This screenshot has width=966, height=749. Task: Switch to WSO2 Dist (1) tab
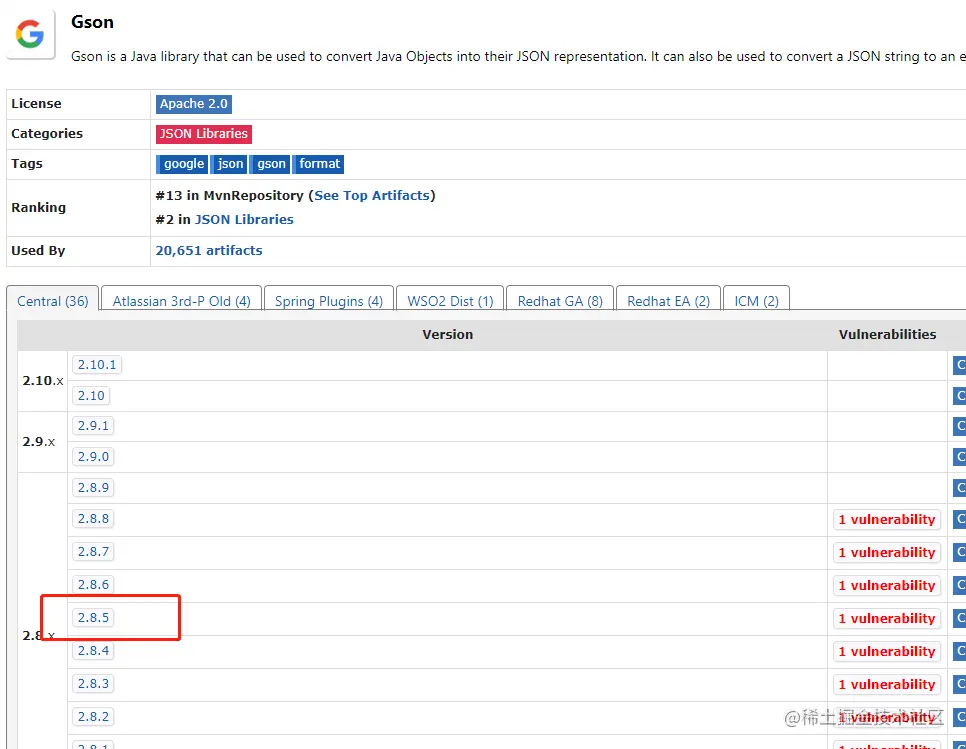tap(450, 301)
